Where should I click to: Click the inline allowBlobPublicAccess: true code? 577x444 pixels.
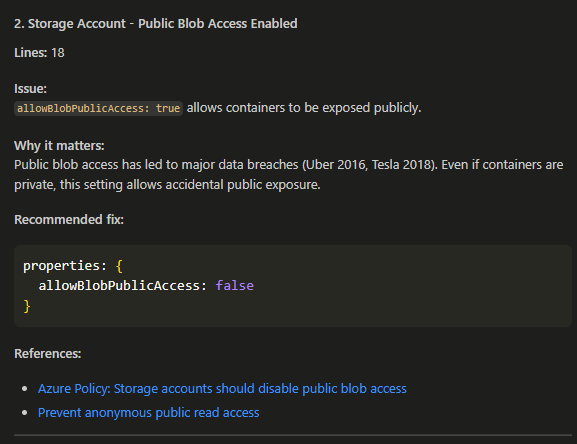tap(98, 108)
